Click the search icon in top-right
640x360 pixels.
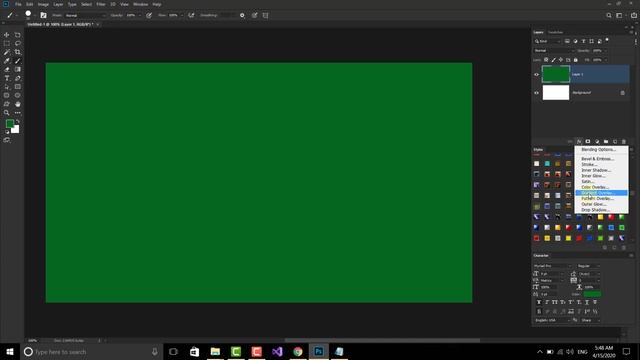[609, 16]
